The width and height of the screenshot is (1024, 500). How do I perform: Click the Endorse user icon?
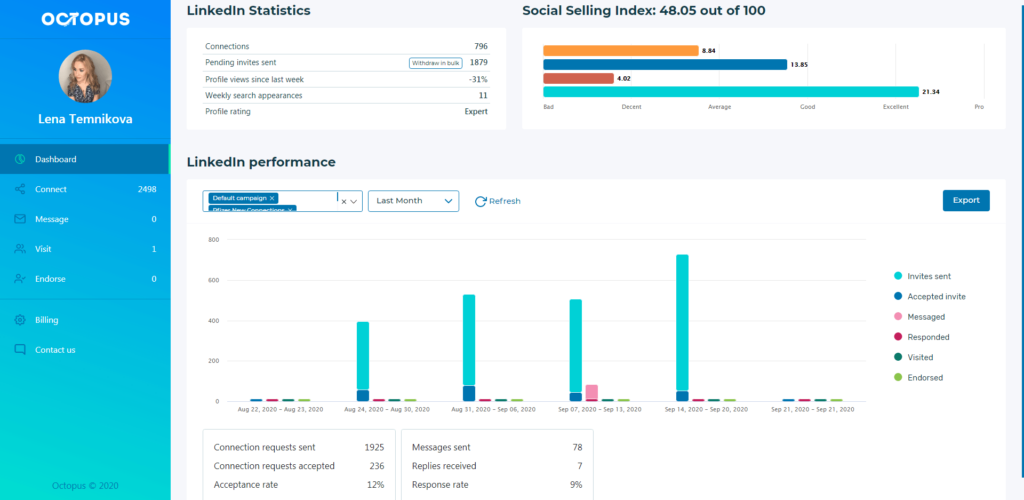coord(20,279)
